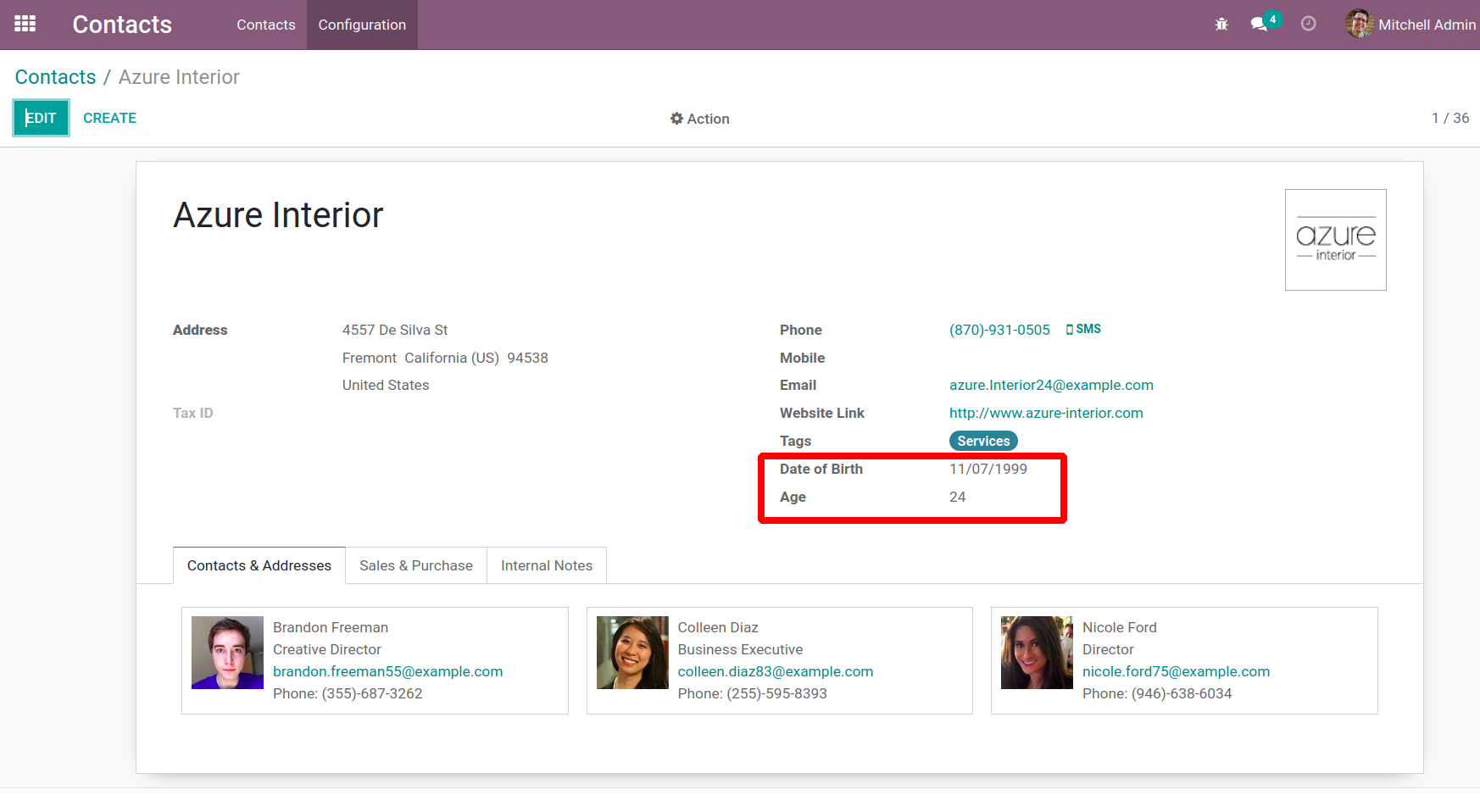Image resolution: width=1480 pixels, height=812 pixels.
Task: Click Creative Director job title
Action: tap(327, 649)
